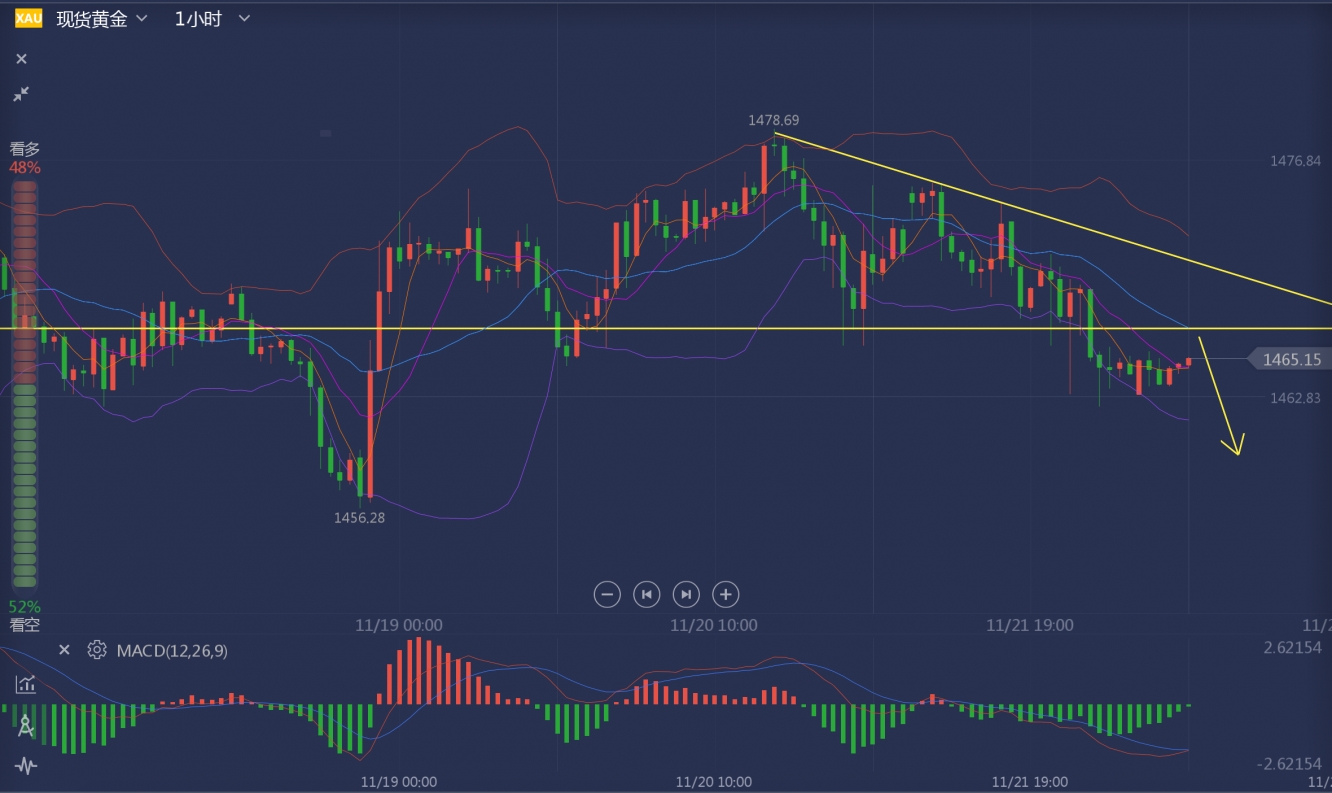Zoom in chart with plus button

(x=725, y=594)
